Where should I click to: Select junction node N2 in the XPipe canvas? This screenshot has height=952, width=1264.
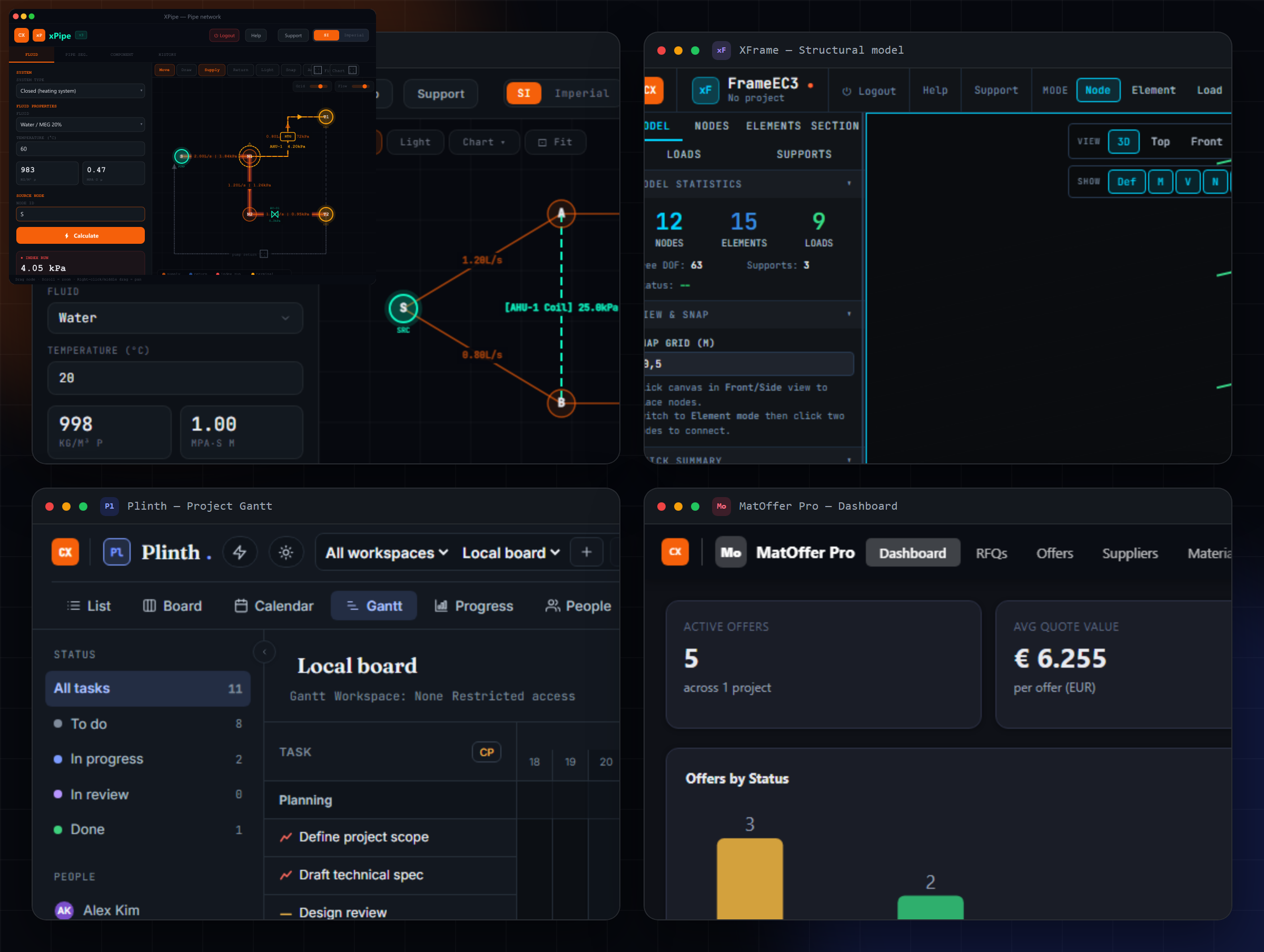(250, 214)
